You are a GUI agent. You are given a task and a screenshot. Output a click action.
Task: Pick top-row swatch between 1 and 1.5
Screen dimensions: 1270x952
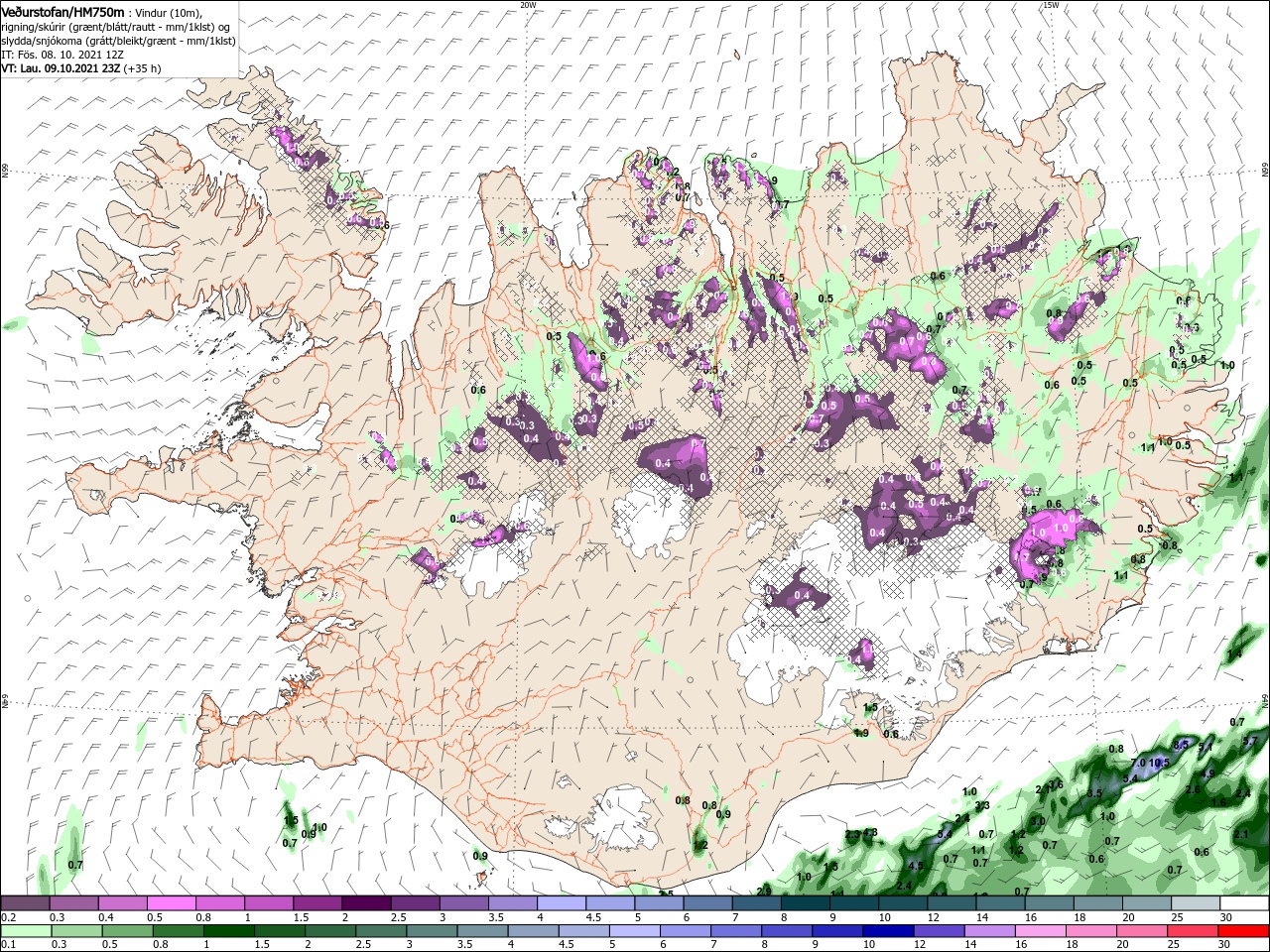[268, 903]
